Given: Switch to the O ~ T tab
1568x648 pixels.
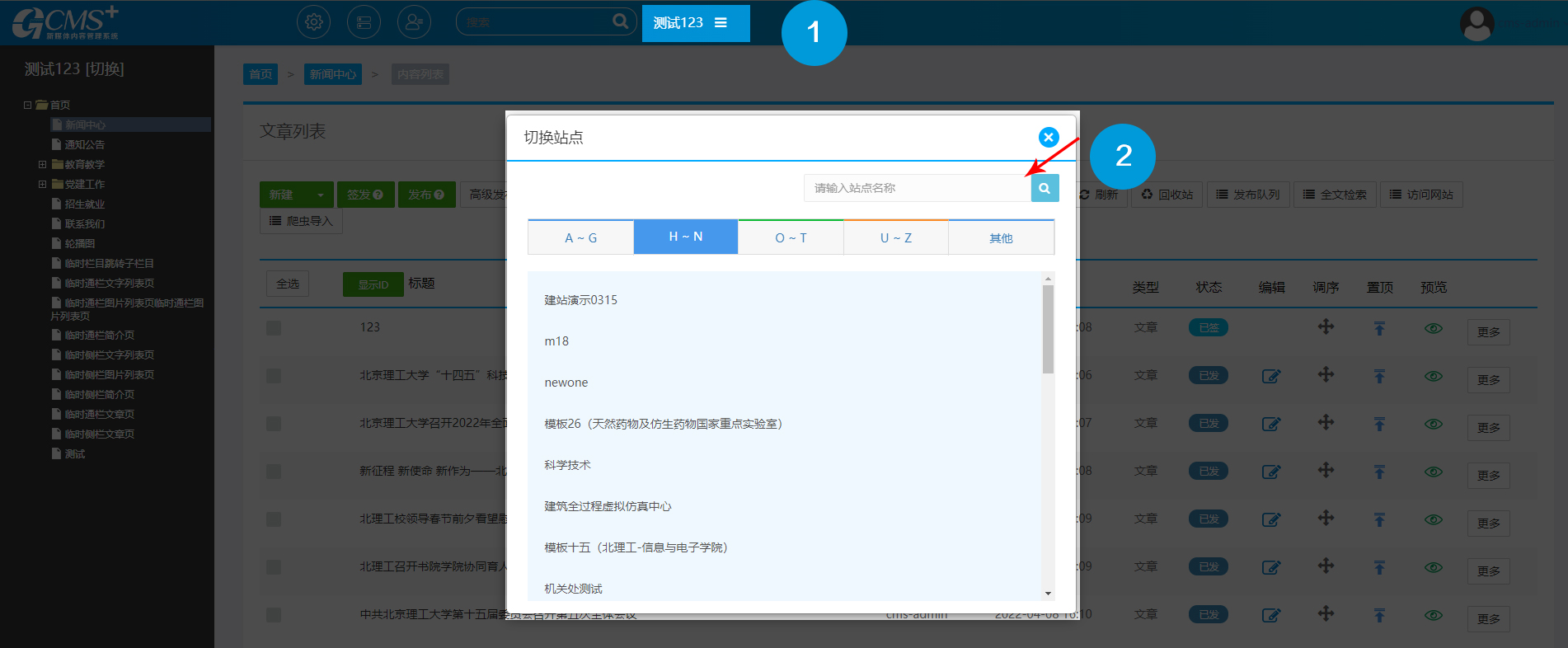Looking at the screenshot, I should click(791, 237).
